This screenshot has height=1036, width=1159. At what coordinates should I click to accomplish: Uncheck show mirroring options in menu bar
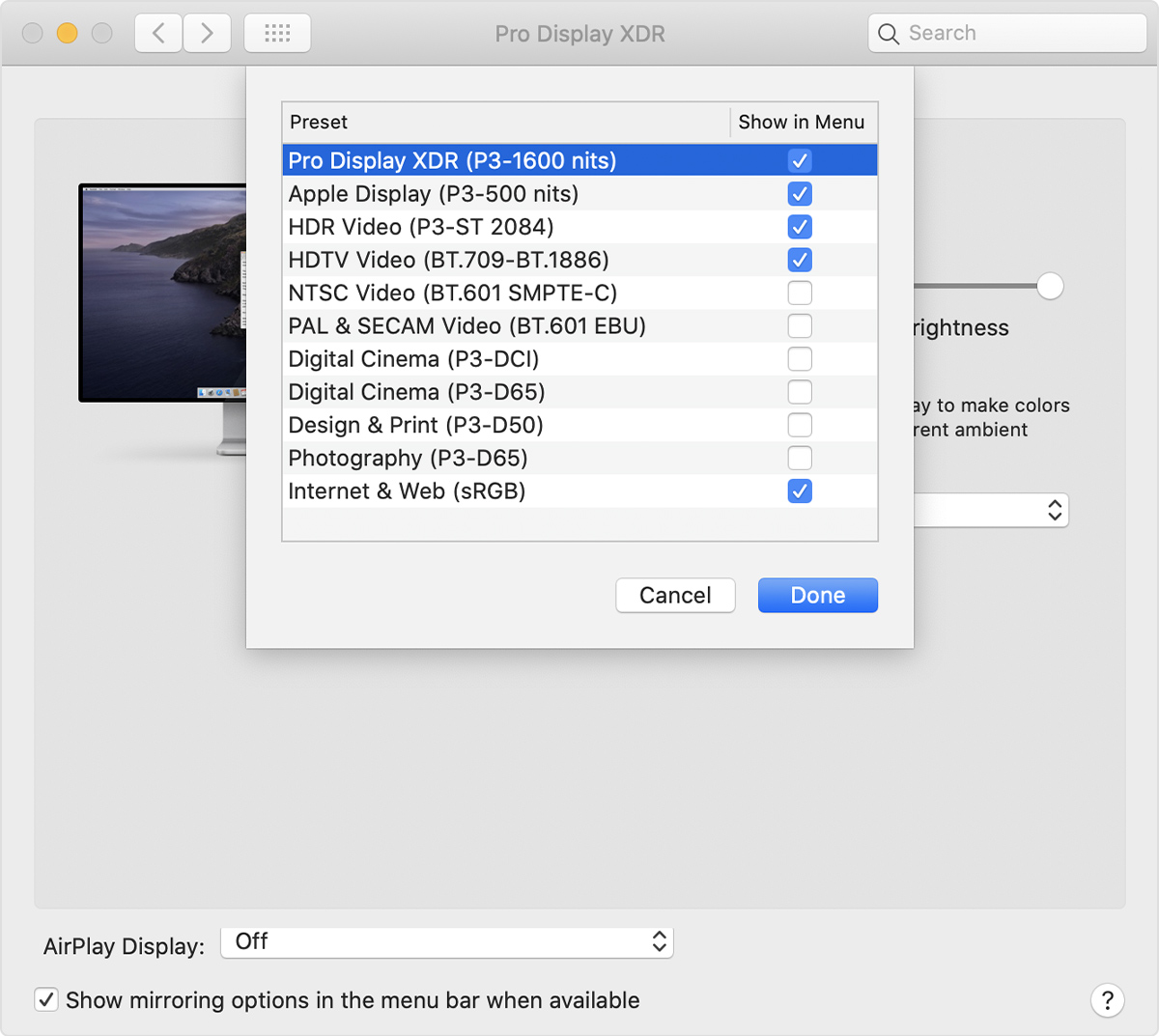click(46, 1000)
